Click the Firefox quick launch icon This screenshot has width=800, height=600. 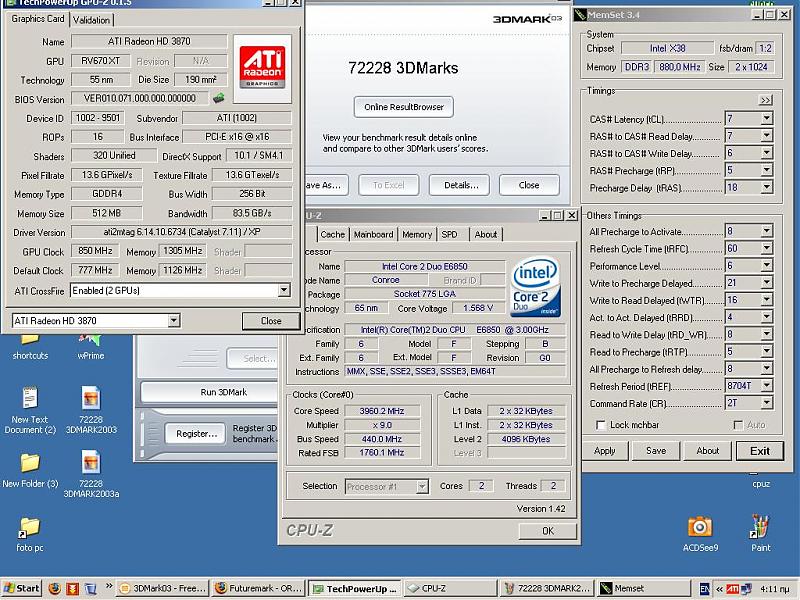tap(55, 588)
